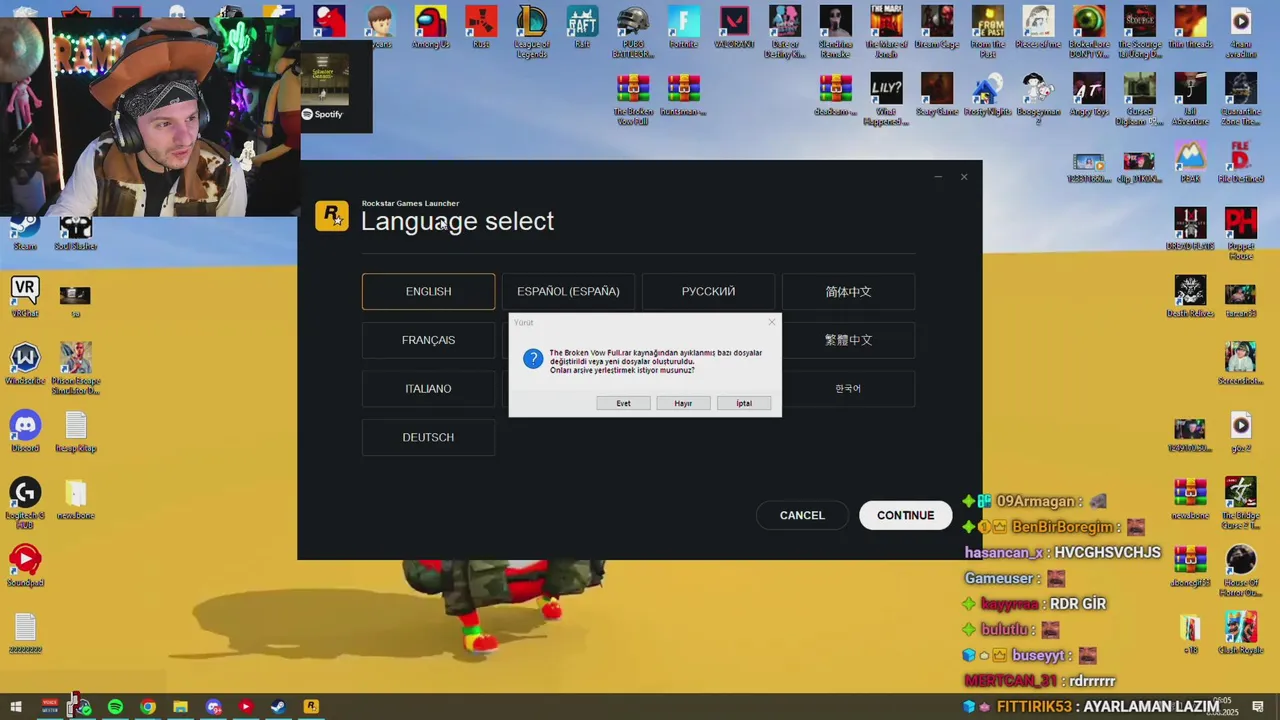Open Discord desktop shortcut
The height and width of the screenshot is (720, 1280).
point(25,431)
